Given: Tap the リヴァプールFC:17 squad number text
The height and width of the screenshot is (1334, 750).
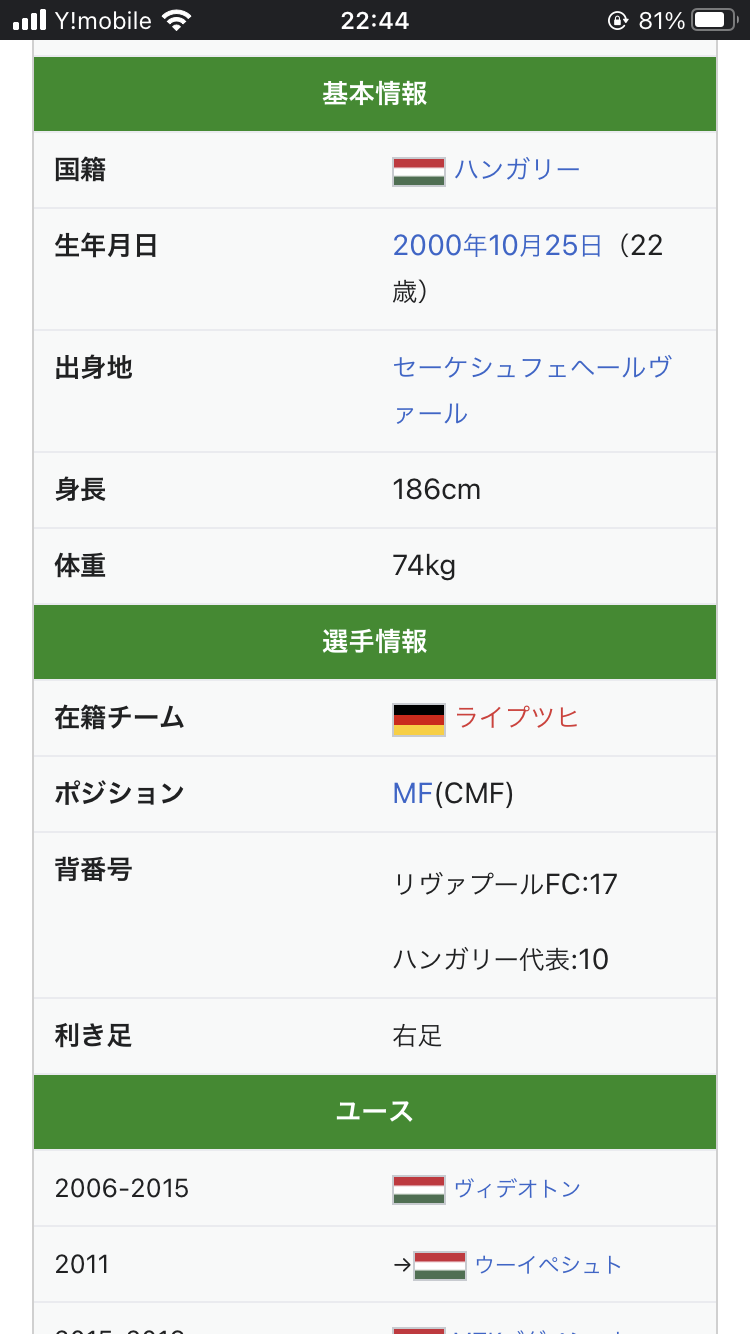Looking at the screenshot, I should coord(505,884).
